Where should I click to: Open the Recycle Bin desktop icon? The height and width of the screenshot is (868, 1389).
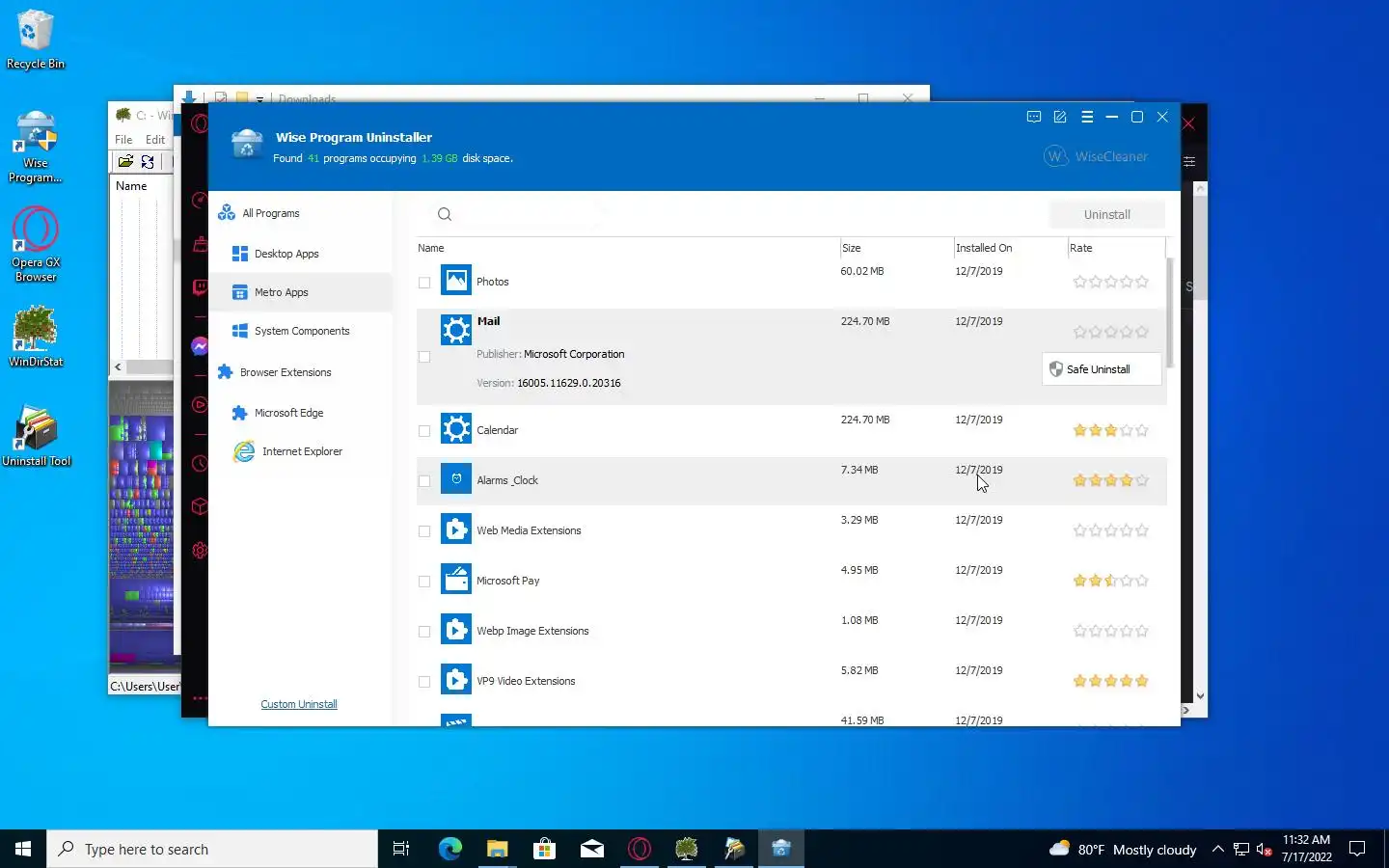pos(36,40)
